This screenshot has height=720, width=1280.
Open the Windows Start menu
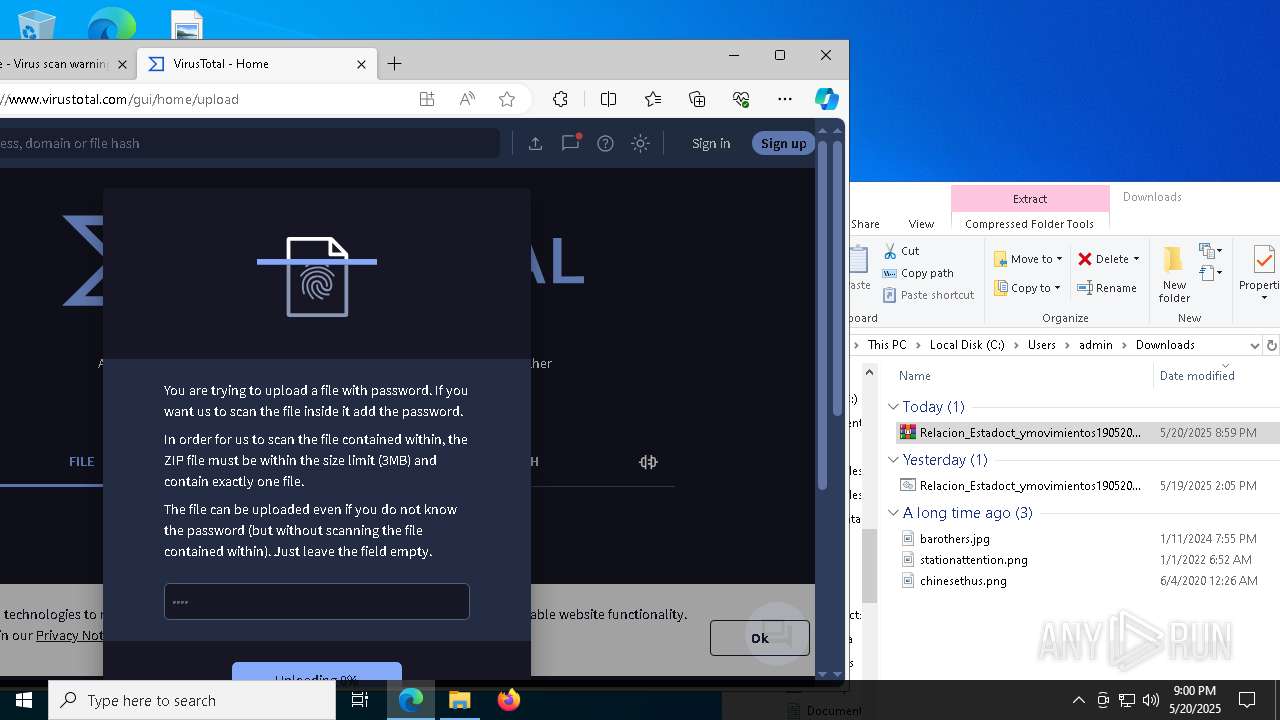(x=24, y=700)
